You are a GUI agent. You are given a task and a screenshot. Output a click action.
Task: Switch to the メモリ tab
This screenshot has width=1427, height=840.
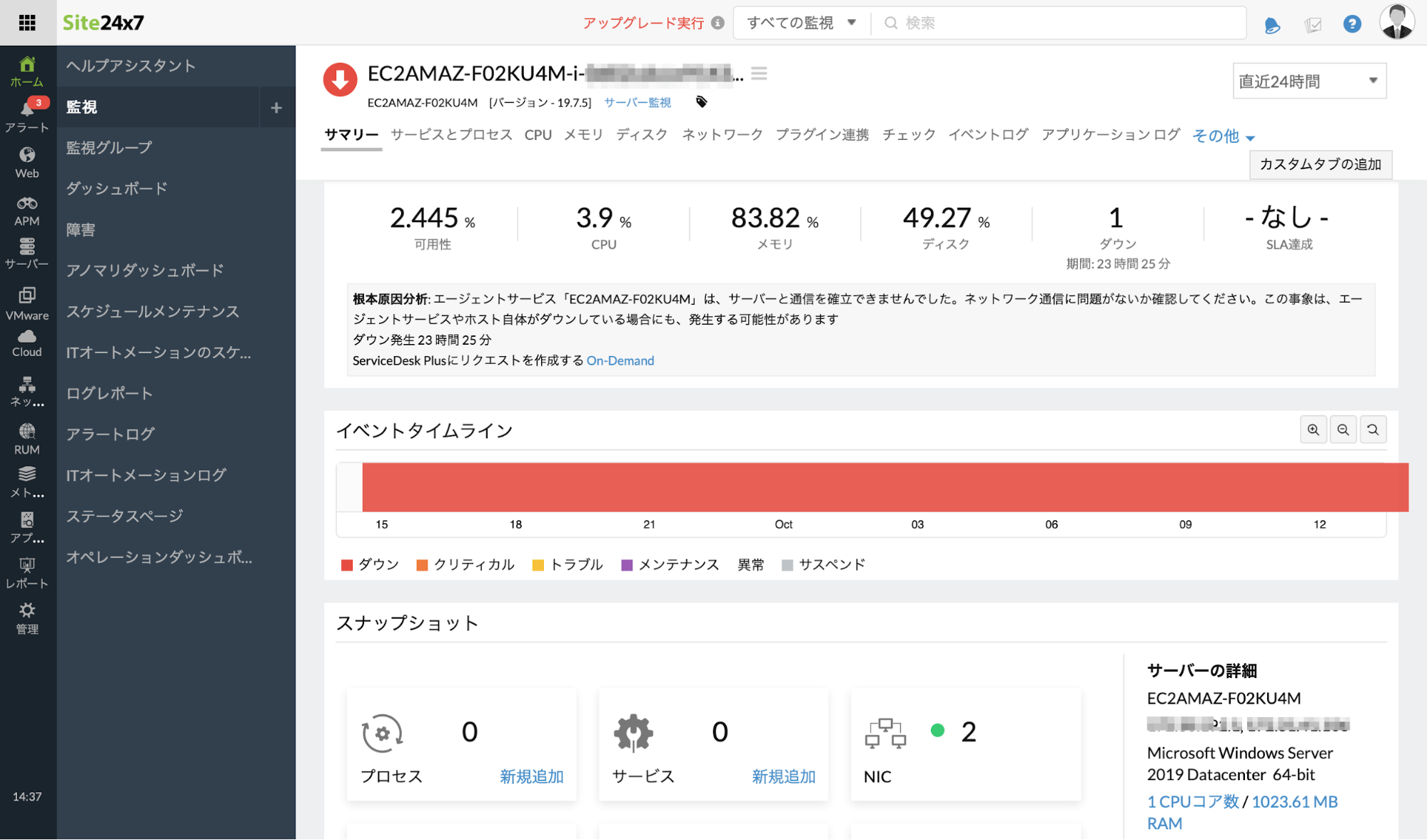583,134
